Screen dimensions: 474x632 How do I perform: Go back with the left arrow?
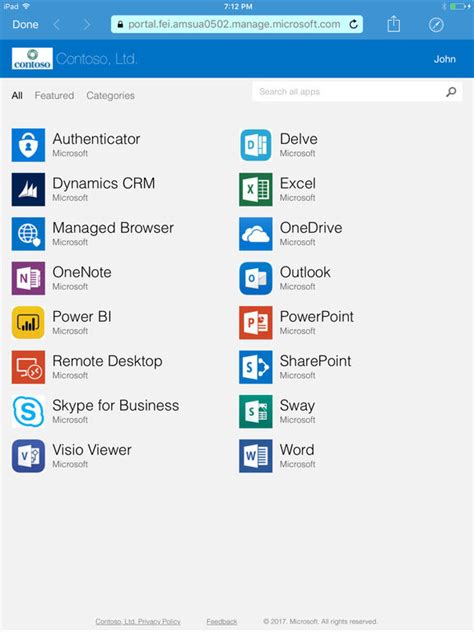click(56, 25)
